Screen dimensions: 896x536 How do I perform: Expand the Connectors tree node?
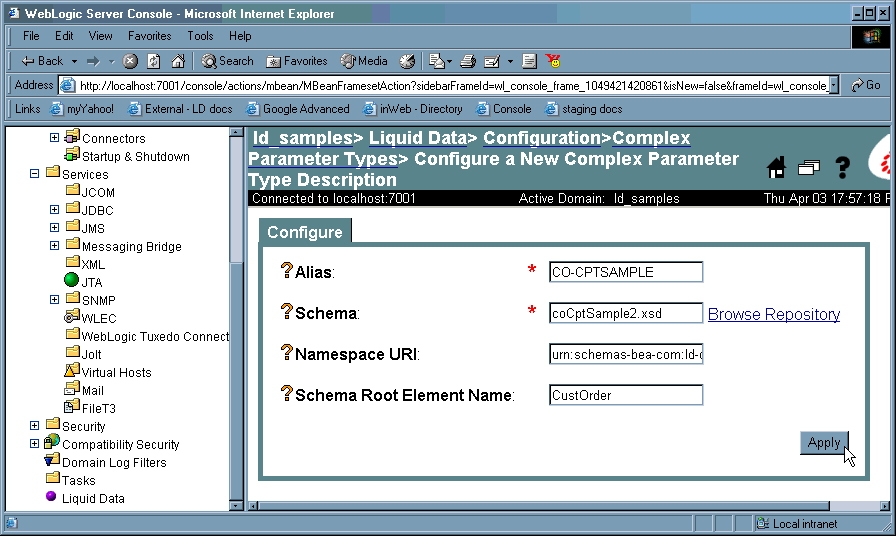click(54, 138)
